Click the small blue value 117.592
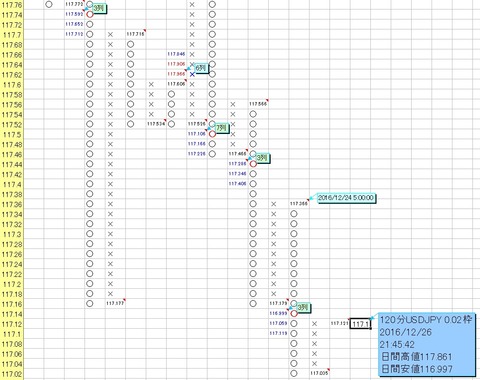This screenshot has height=380, width=480. coord(74,14)
